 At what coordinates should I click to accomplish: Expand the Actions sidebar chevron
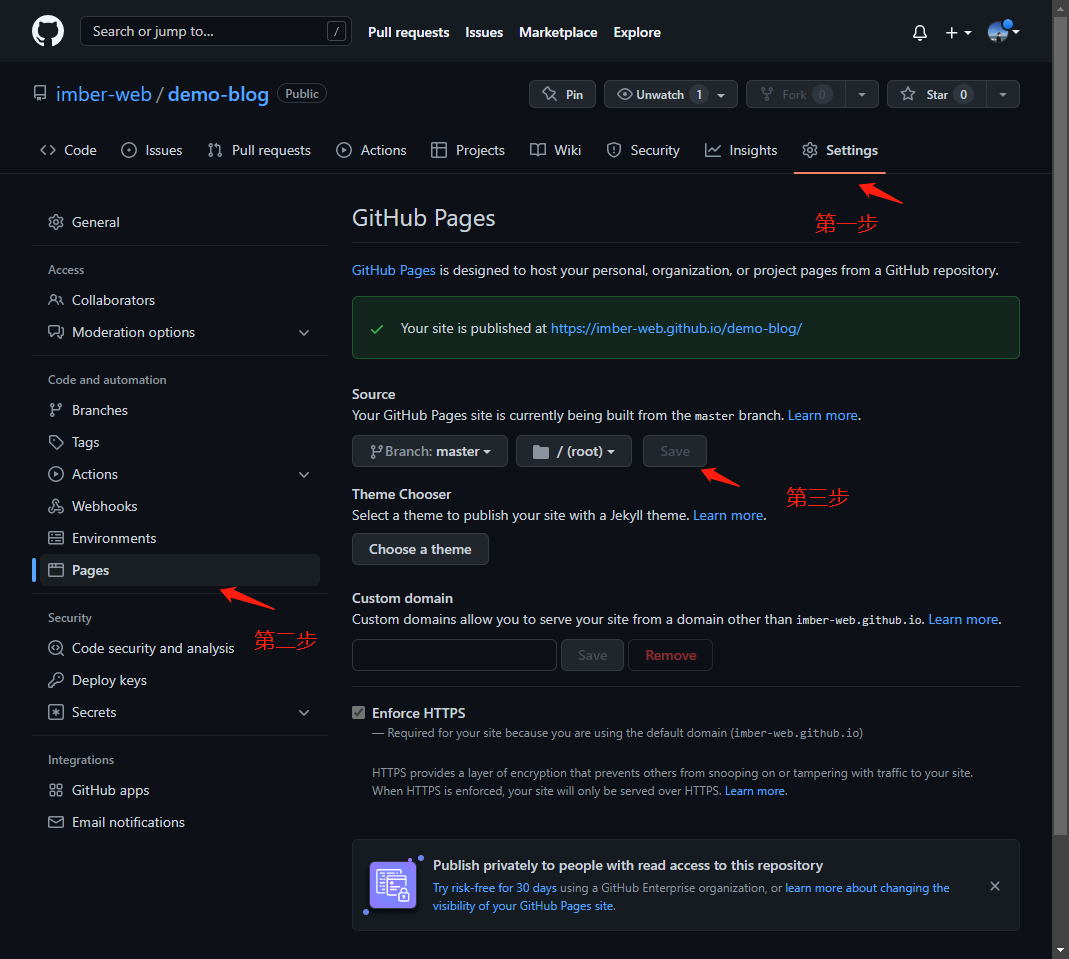[304, 474]
